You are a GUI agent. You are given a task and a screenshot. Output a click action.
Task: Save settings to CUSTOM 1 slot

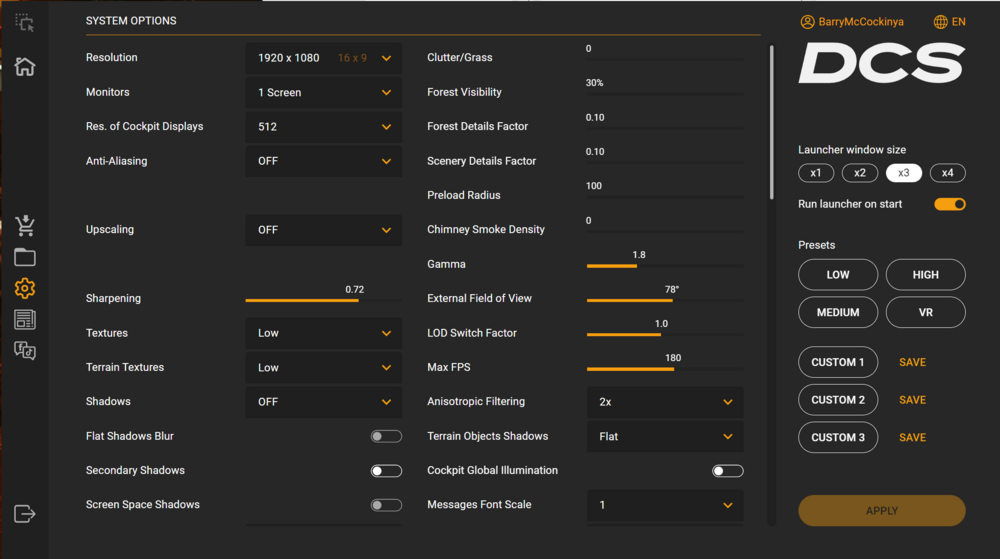(x=912, y=362)
